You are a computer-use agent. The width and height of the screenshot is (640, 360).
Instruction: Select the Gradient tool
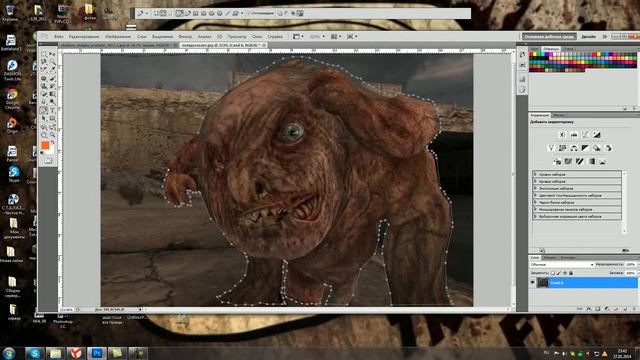[x=53, y=93]
